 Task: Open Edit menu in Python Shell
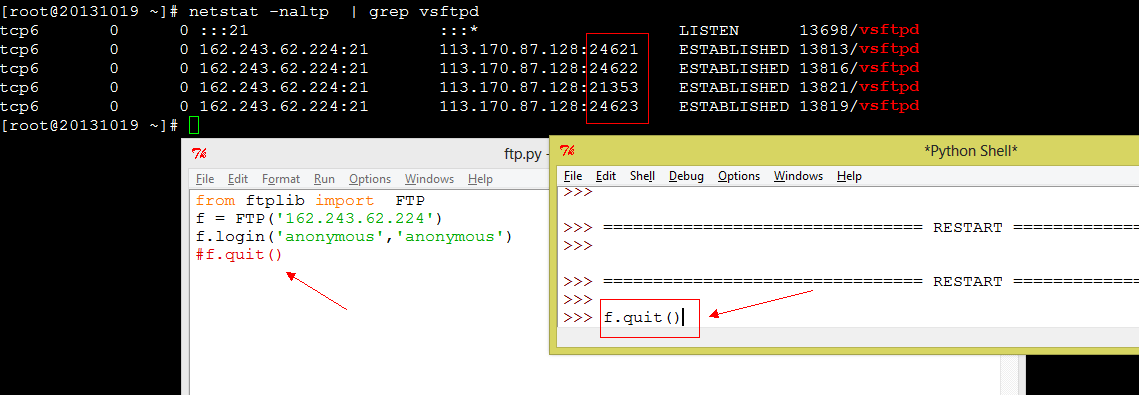(606, 176)
